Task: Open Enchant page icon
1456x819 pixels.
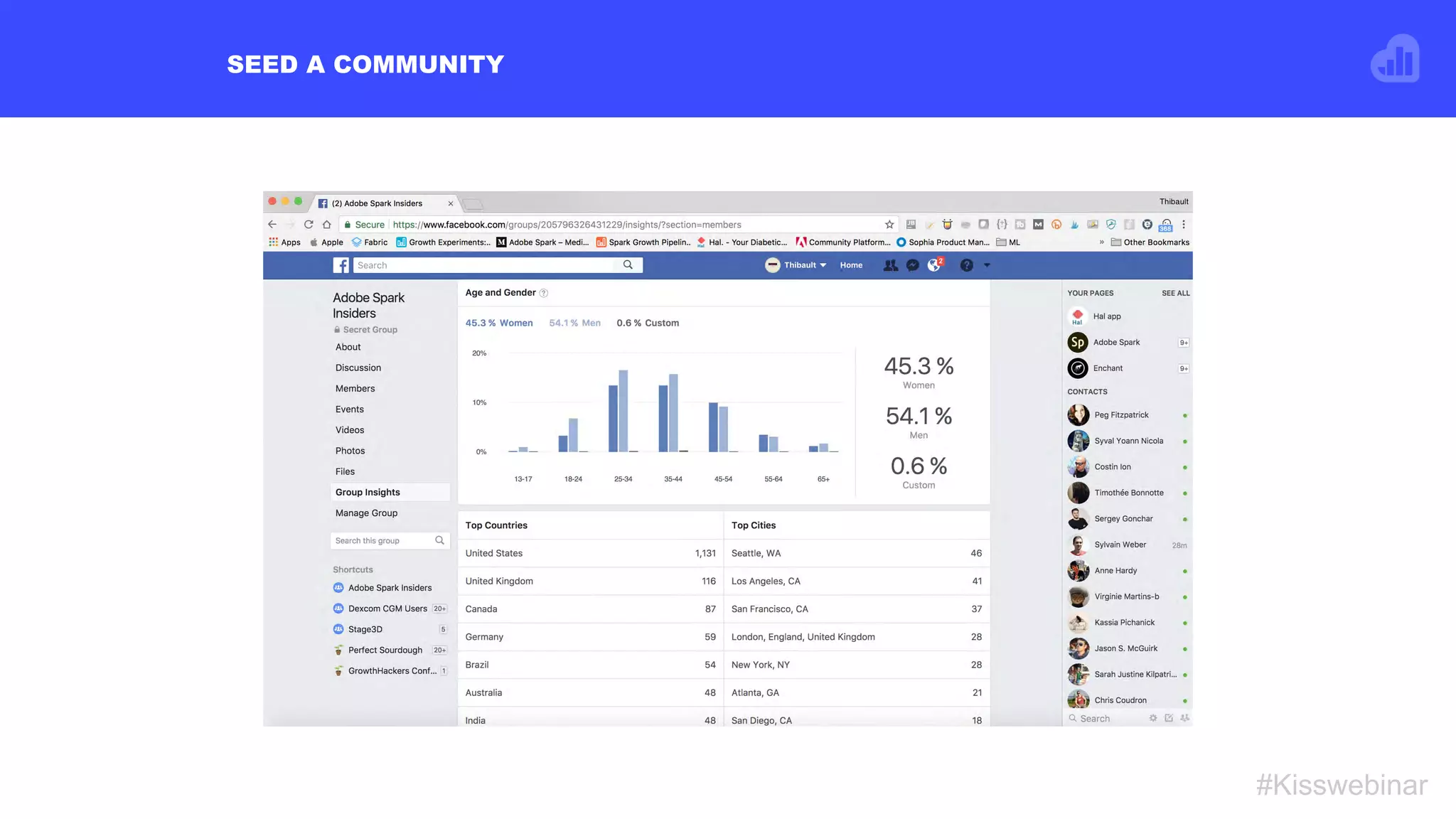Action: pyautogui.click(x=1078, y=368)
